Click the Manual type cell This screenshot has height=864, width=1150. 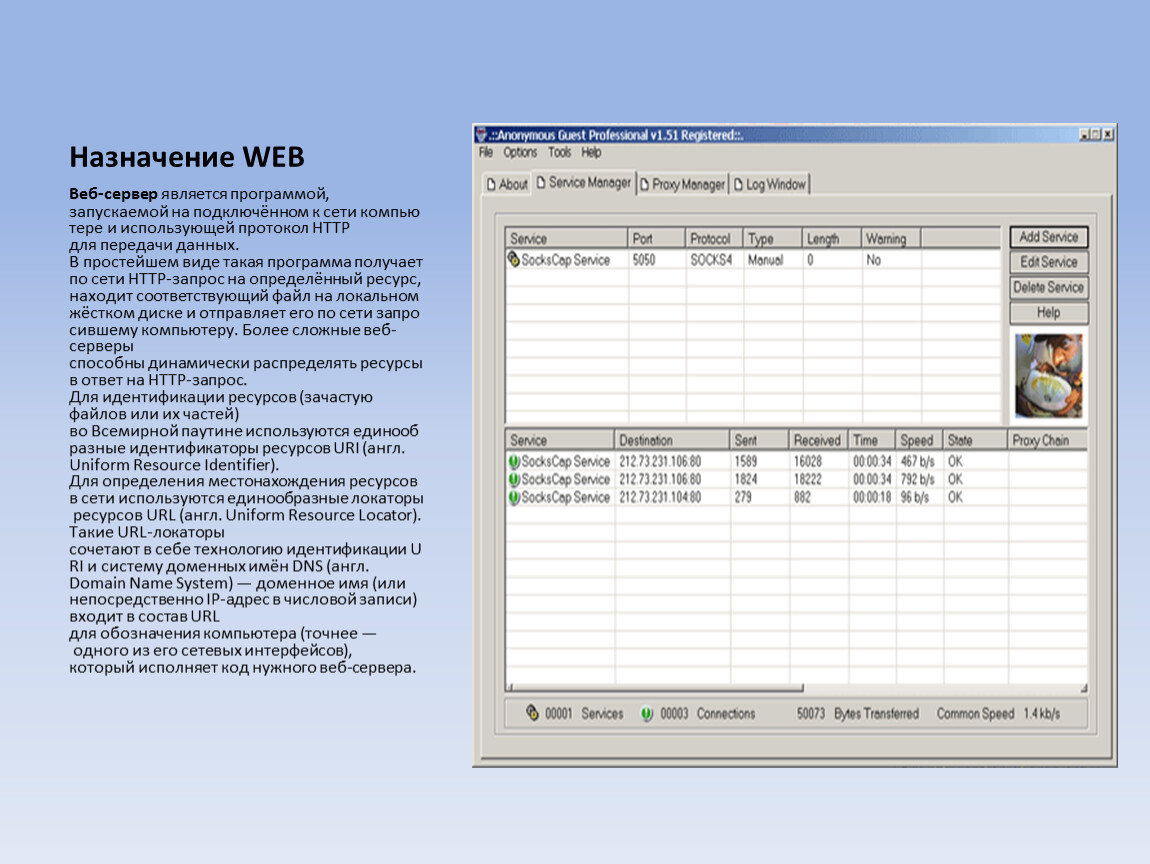(x=765, y=260)
